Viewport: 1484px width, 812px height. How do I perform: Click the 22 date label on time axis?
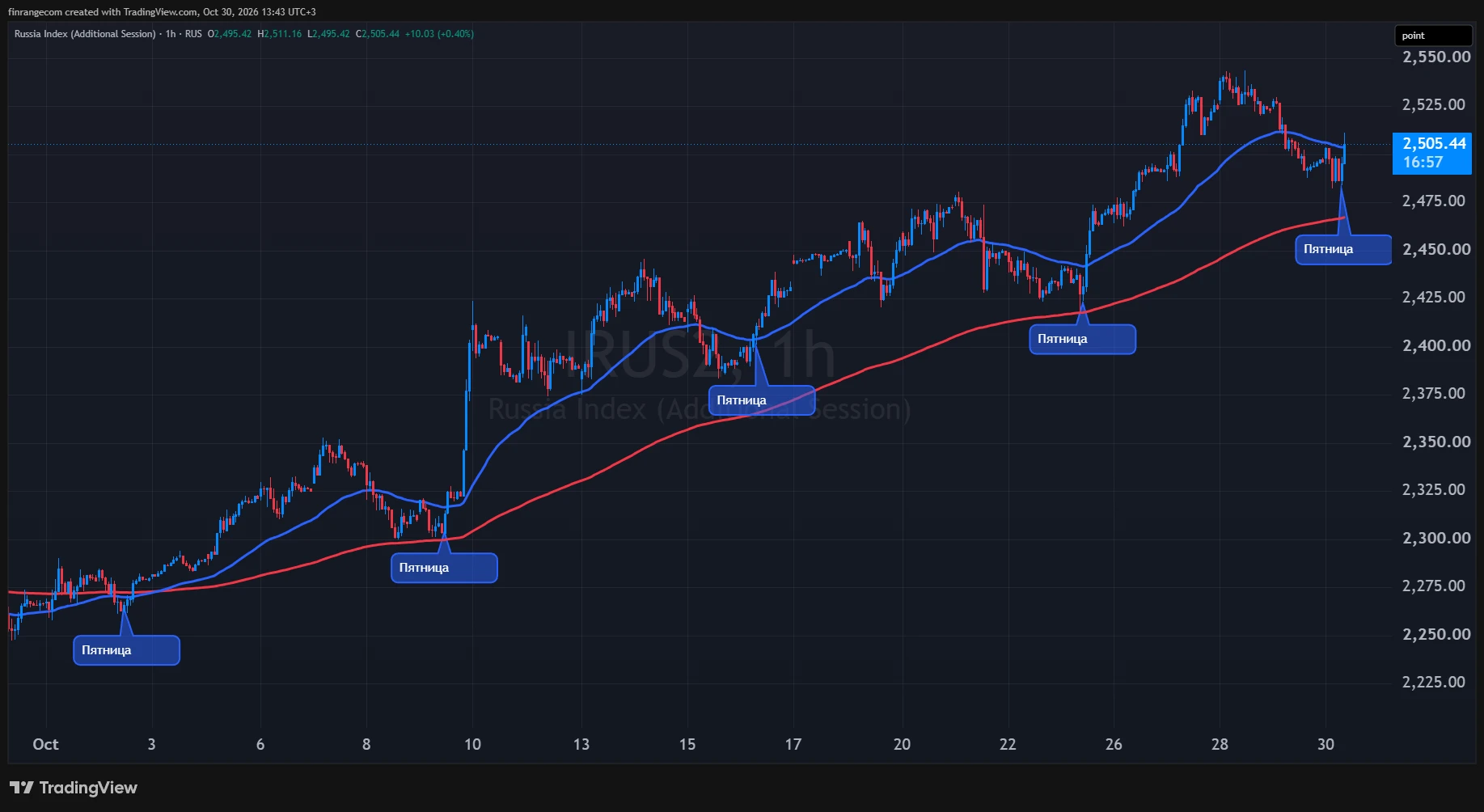click(x=1008, y=744)
